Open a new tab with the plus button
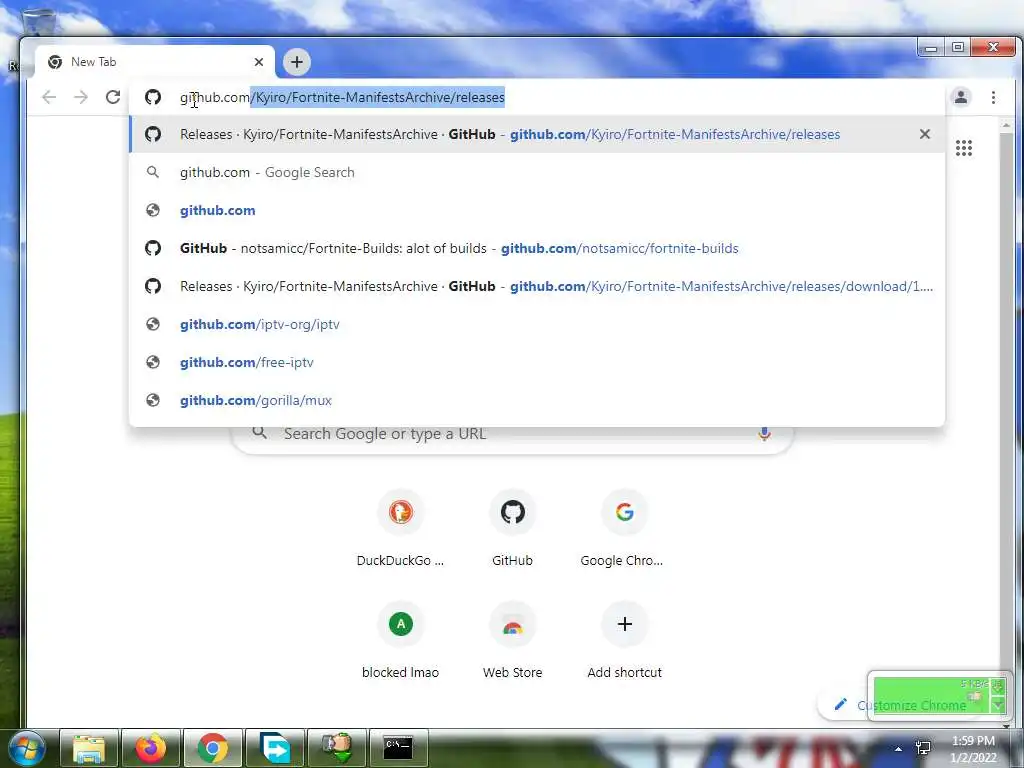 click(297, 62)
